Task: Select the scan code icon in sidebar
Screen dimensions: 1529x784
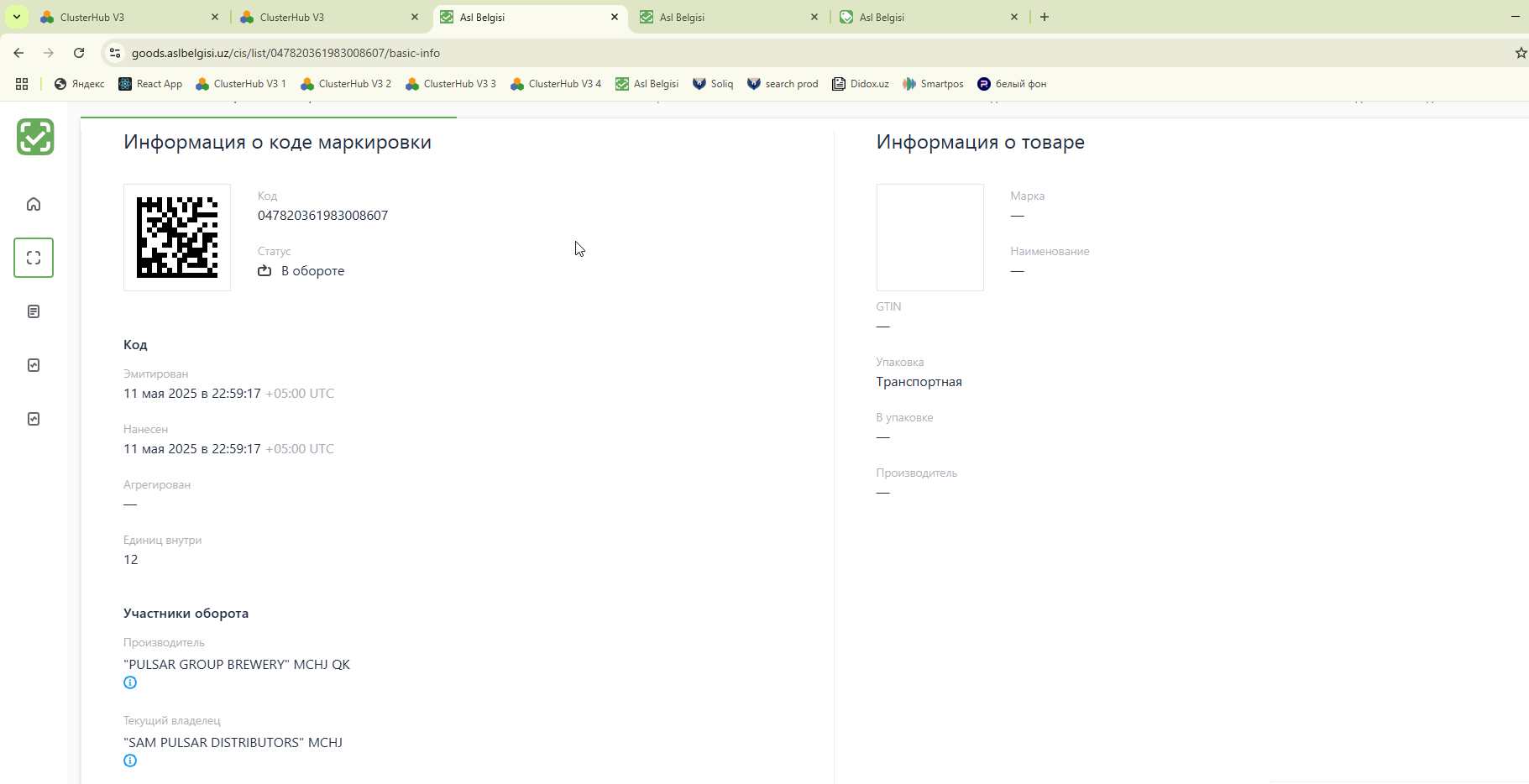Action: pos(34,258)
